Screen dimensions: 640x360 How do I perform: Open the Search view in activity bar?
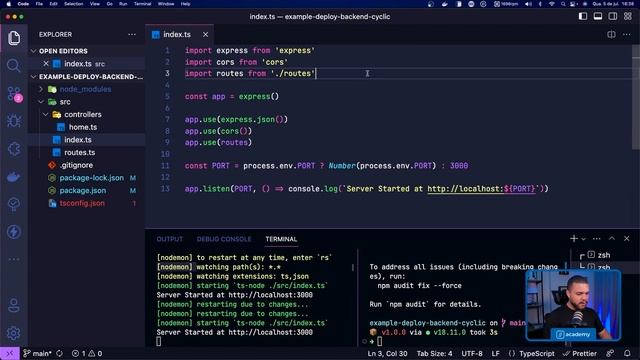tap(14, 65)
